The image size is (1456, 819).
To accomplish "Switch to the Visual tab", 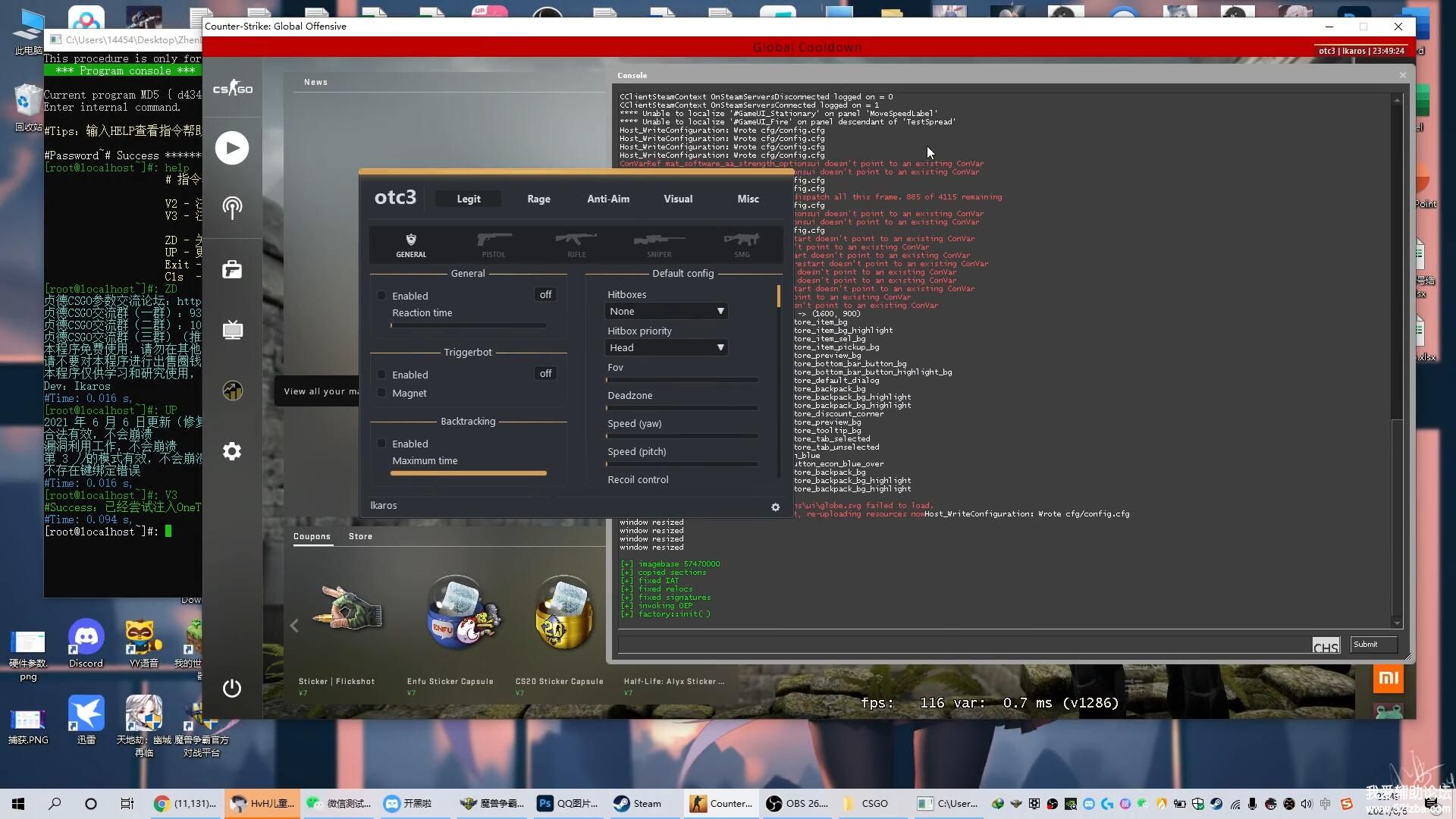I will click(x=678, y=199).
